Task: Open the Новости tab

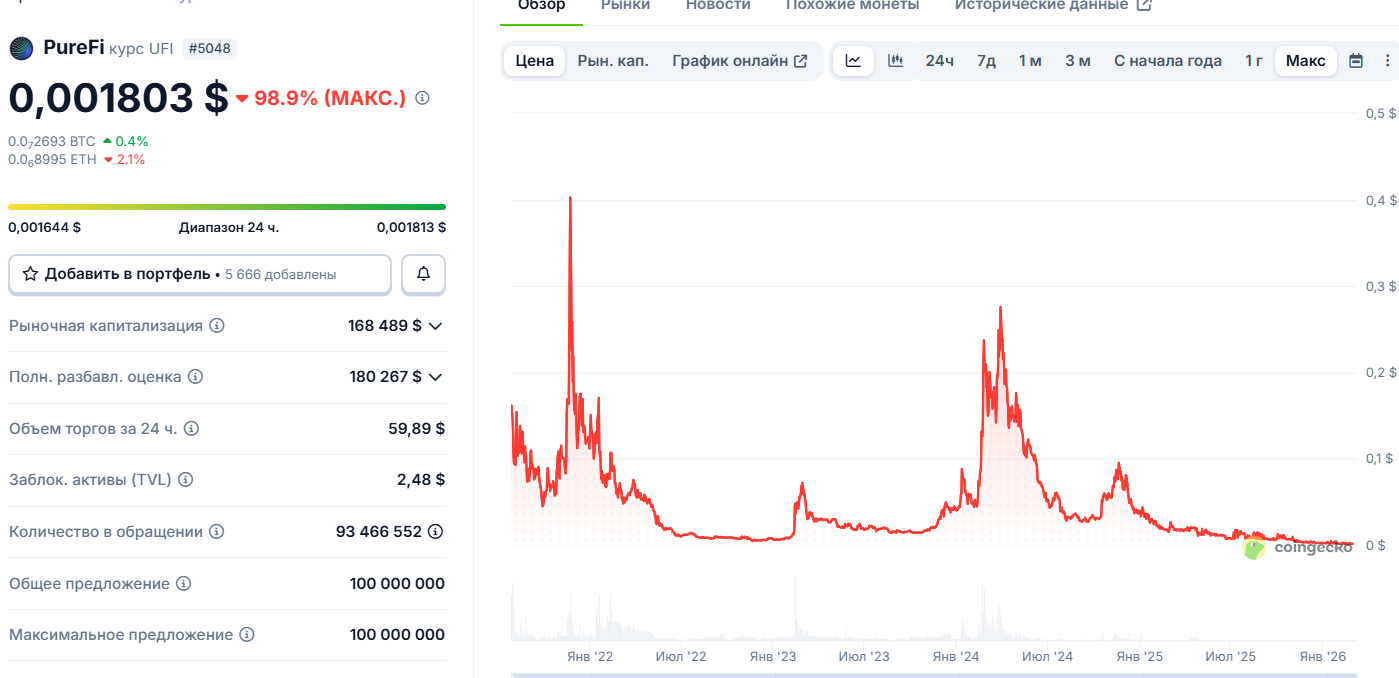Action: (x=718, y=6)
